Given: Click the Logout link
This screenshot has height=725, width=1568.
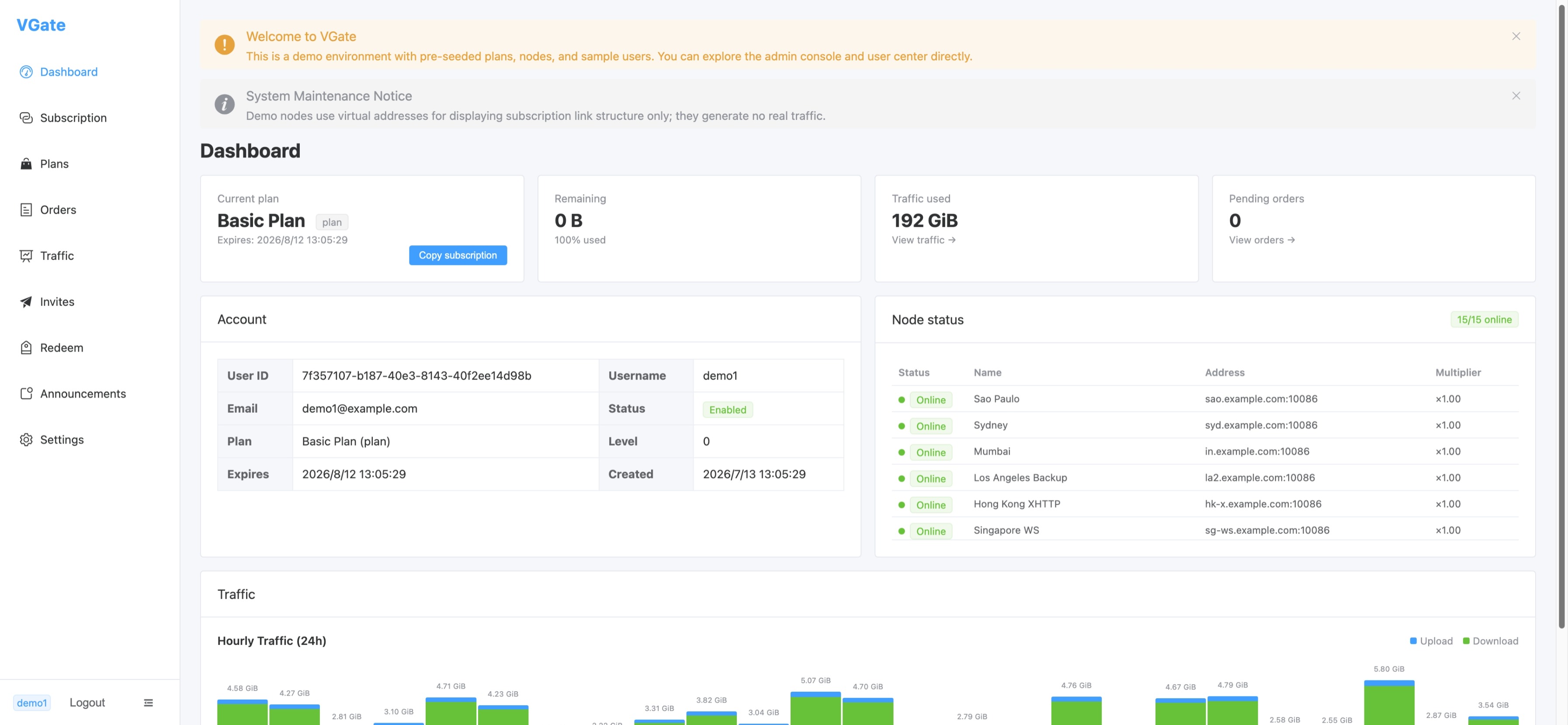Looking at the screenshot, I should click(87, 702).
